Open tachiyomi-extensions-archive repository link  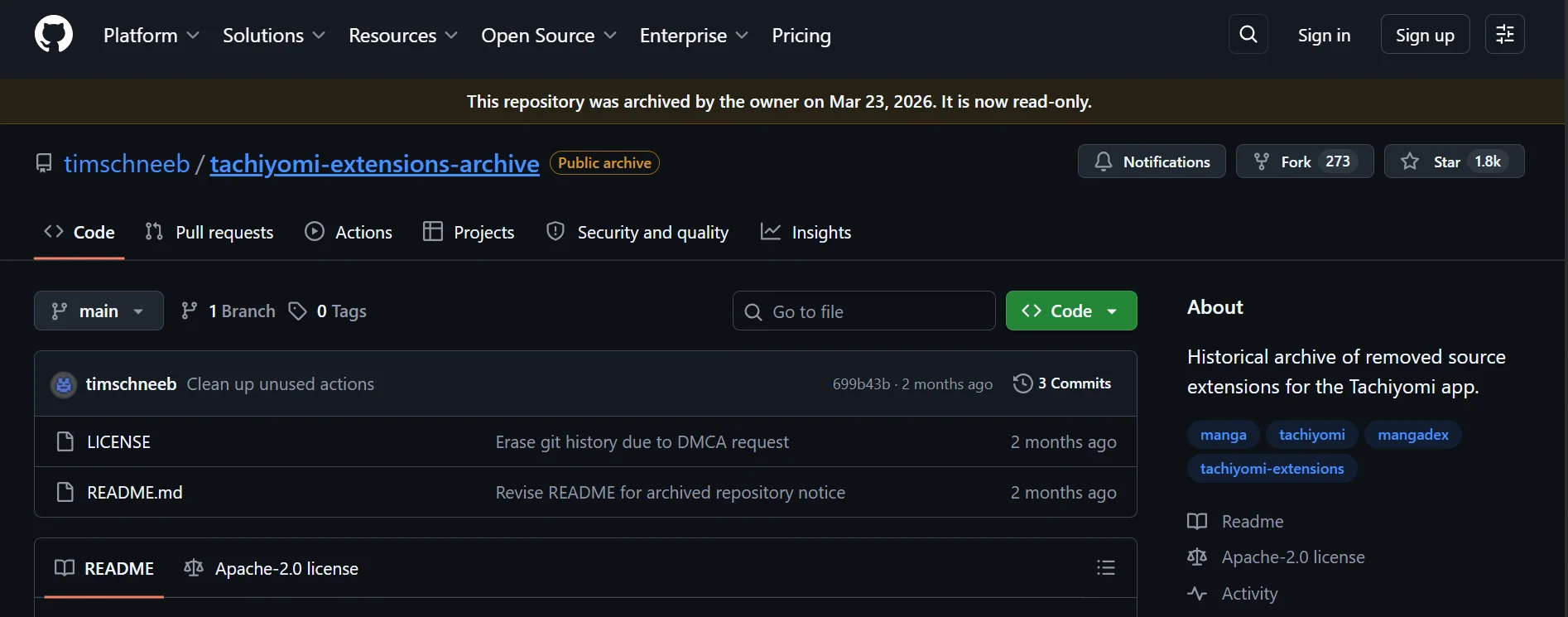tap(374, 163)
